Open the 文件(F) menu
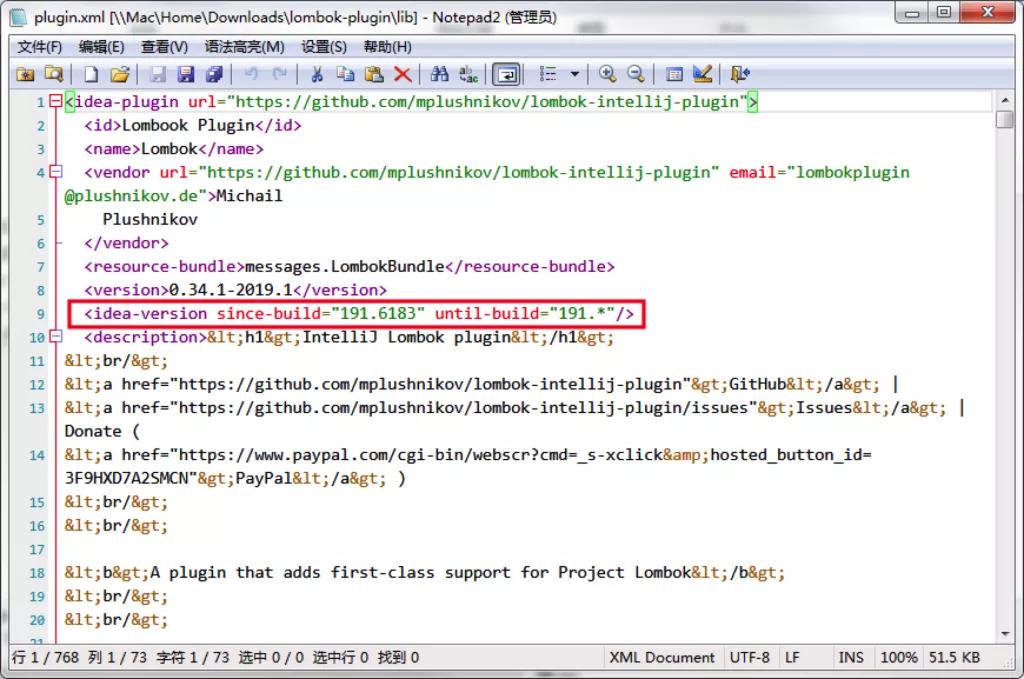The image size is (1024, 679). coord(39,47)
